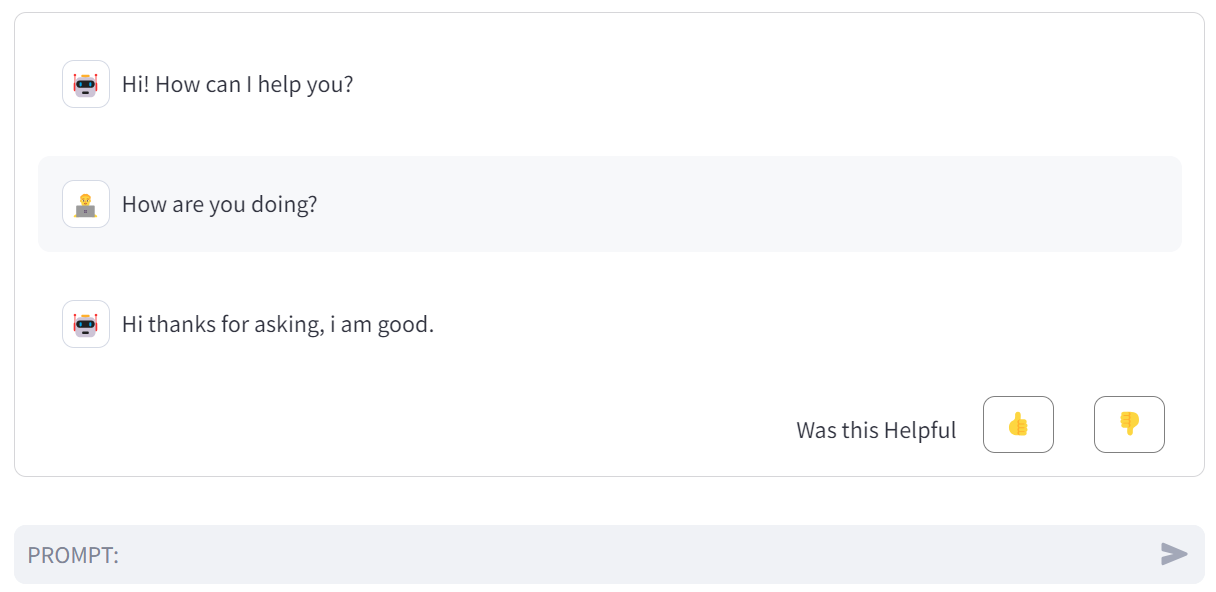
Task: Click the "Was this Helpful" label
Action: click(x=876, y=430)
